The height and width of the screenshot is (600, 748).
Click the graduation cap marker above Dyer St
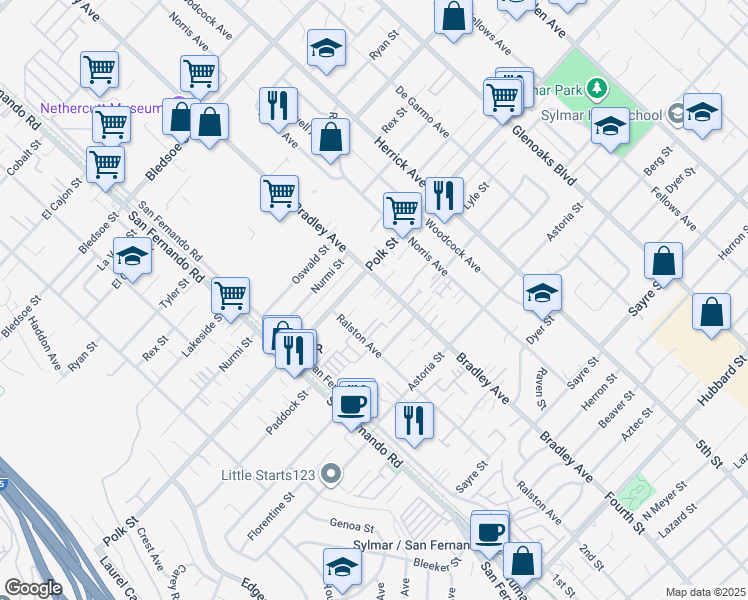[x=542, y=294]
